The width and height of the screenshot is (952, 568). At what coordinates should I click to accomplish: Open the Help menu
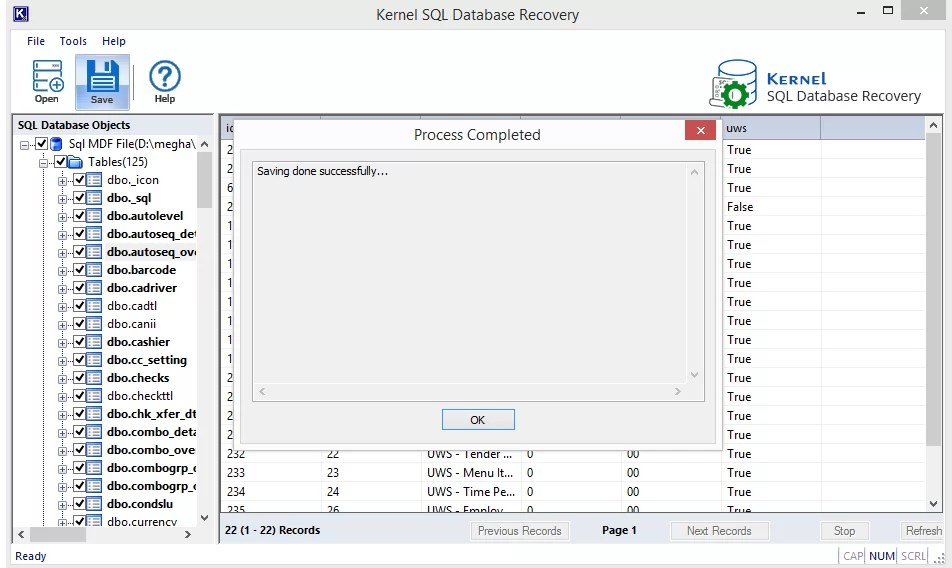(x=114, y=41)
